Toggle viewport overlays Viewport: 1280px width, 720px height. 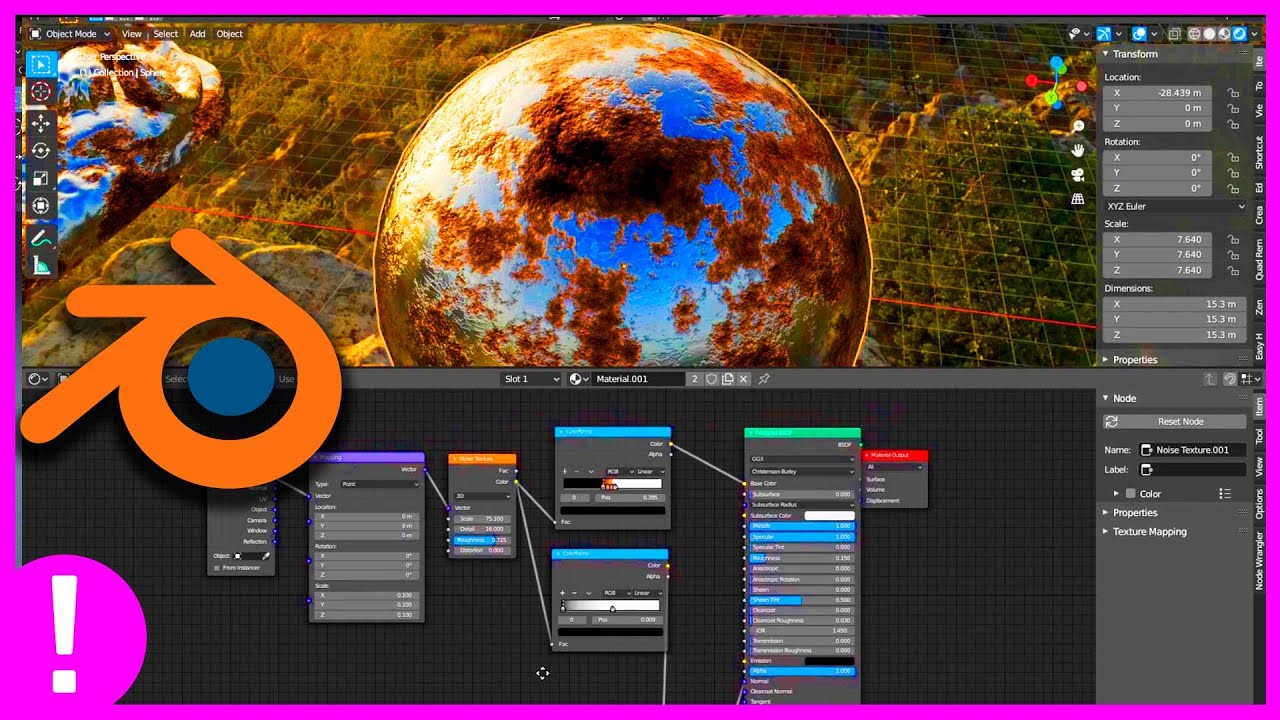1138,34
